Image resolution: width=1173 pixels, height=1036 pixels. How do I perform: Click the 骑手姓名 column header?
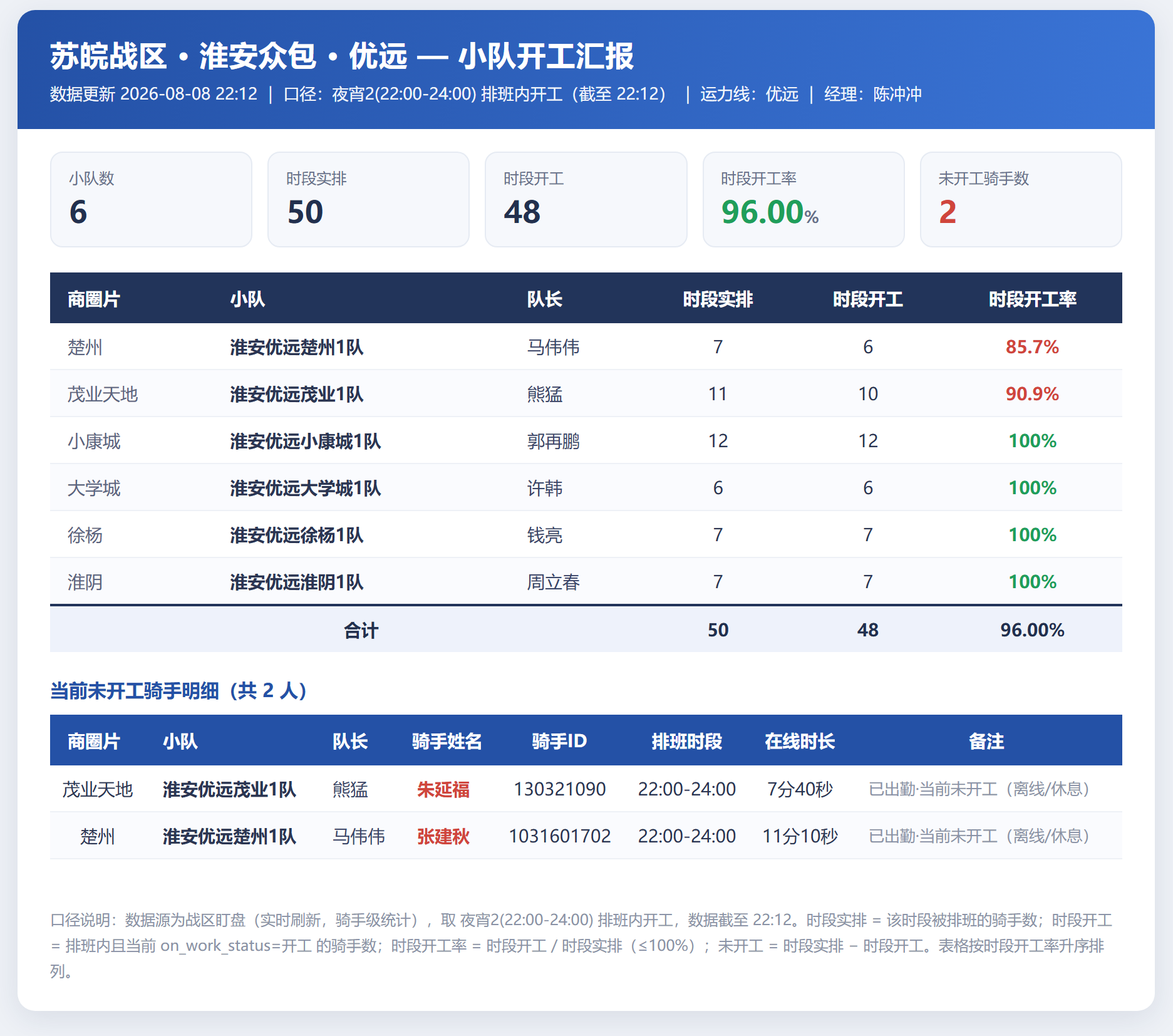click(x=447, y=741)
